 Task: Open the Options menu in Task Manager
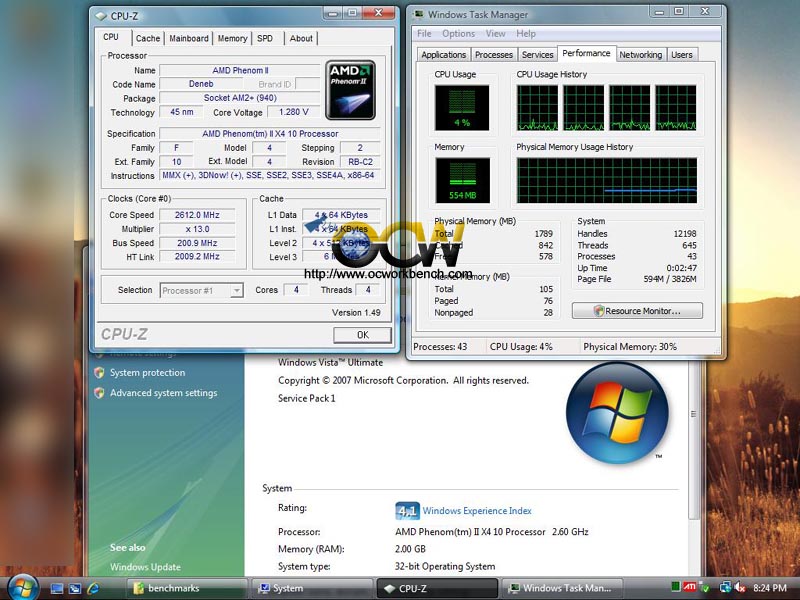[x=458, y=34]
